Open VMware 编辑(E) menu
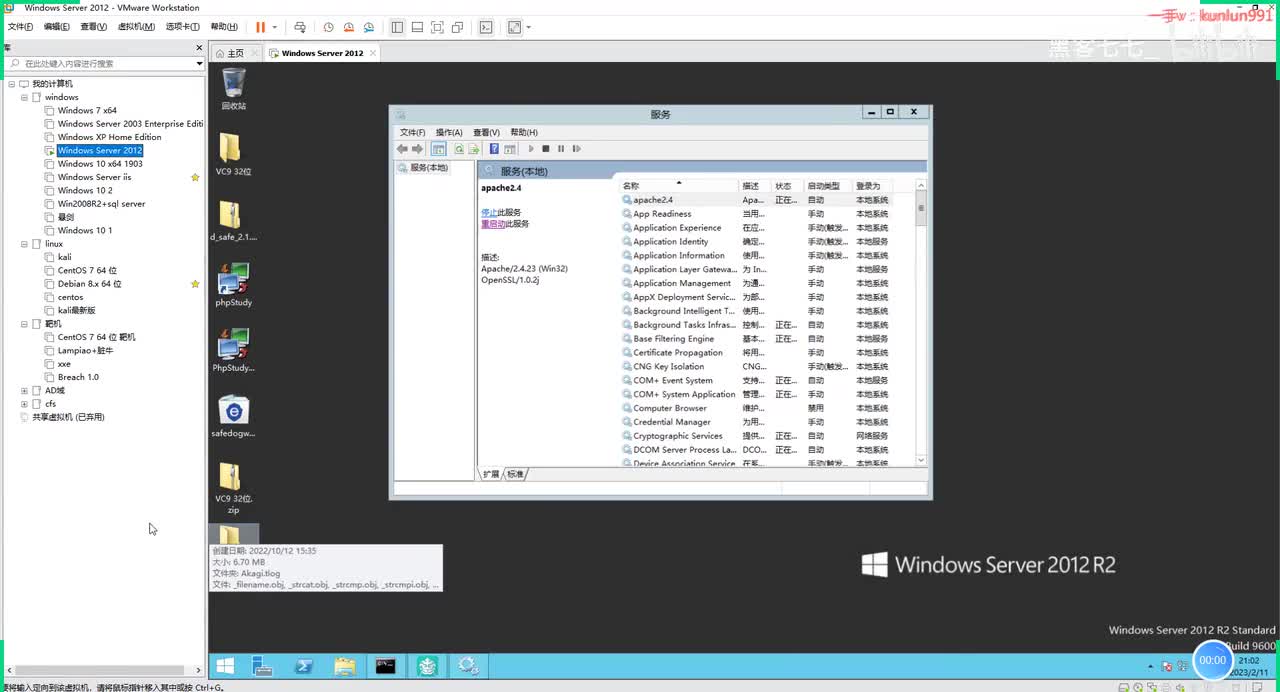 [x=57, y=27]
